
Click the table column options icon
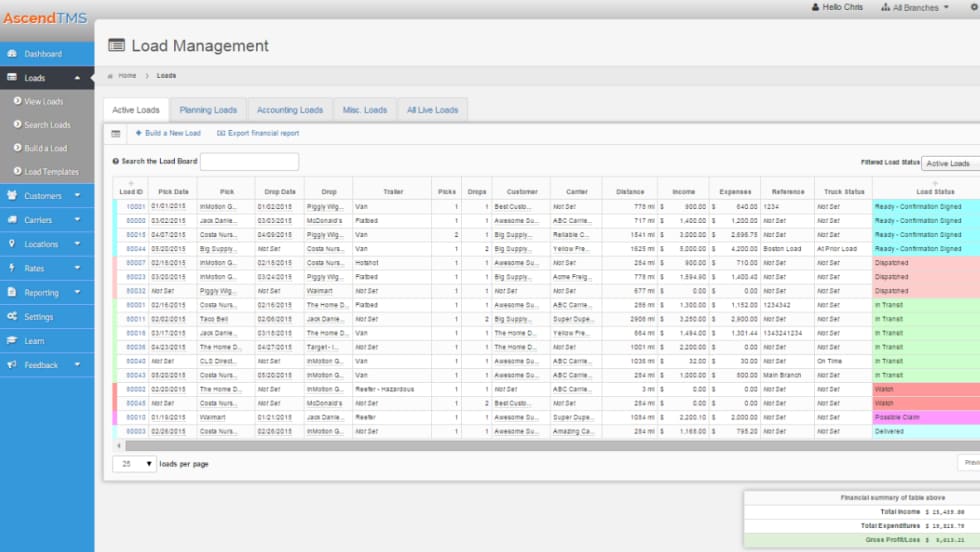pyautogui.click(x=115, y=133)
